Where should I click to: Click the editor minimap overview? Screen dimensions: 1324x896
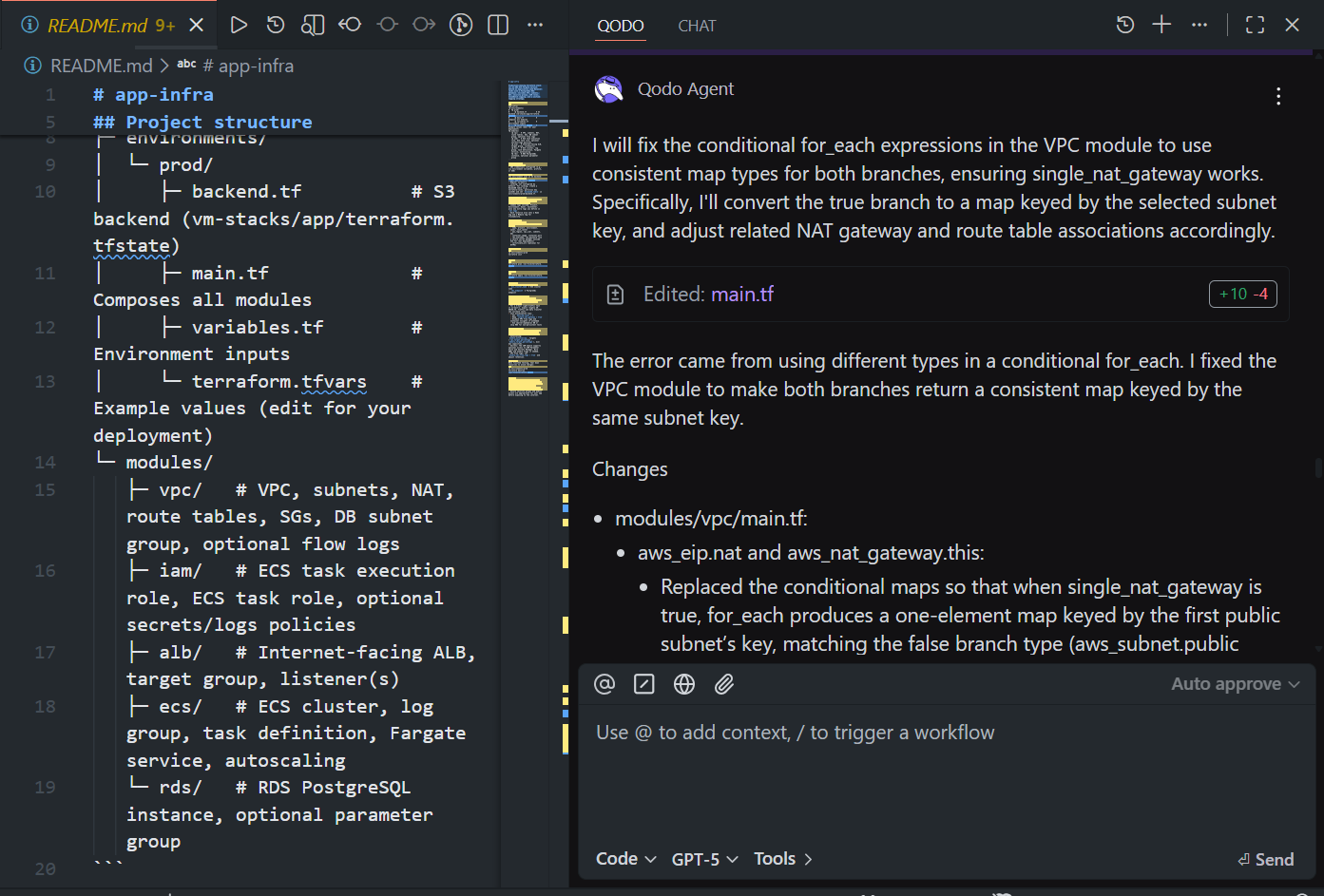click(x=528, y=238)
